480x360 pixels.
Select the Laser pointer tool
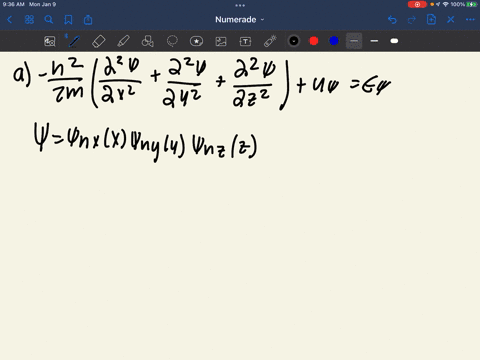pos(270,41)
